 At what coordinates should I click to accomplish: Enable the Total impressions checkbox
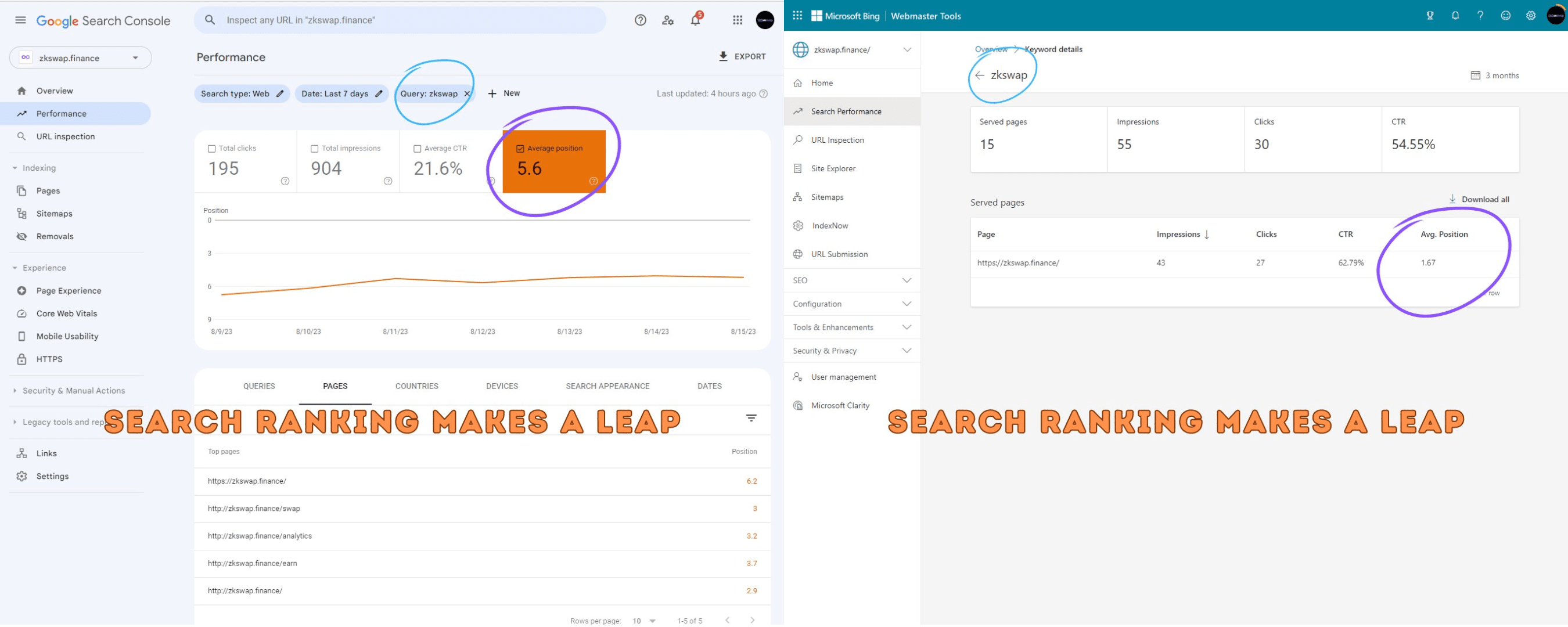coord(315,149)
